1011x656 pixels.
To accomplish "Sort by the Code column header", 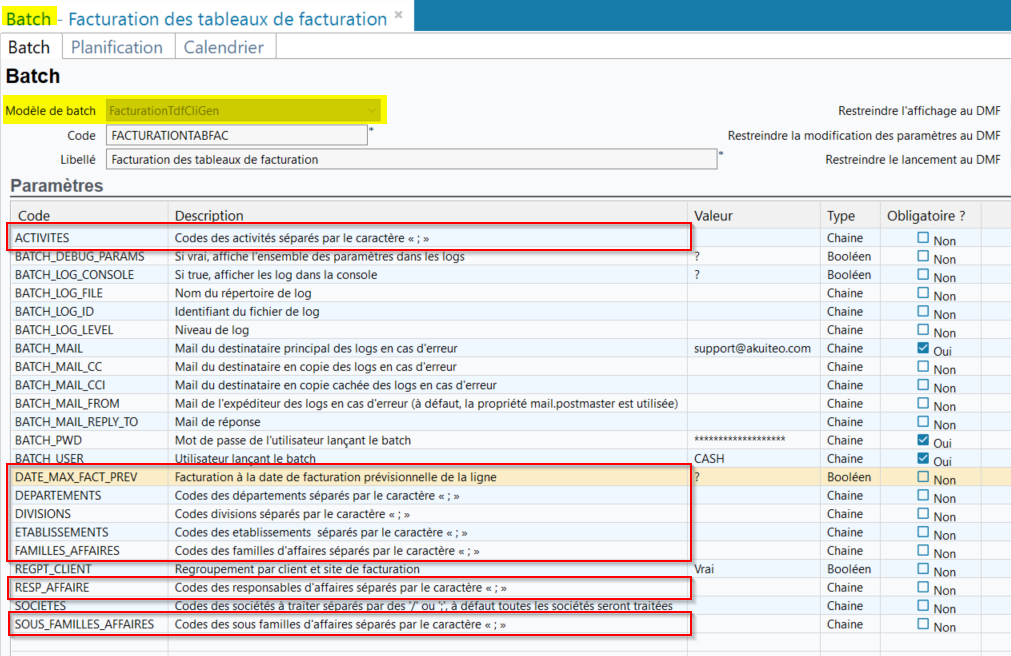I will coord(89,215).
